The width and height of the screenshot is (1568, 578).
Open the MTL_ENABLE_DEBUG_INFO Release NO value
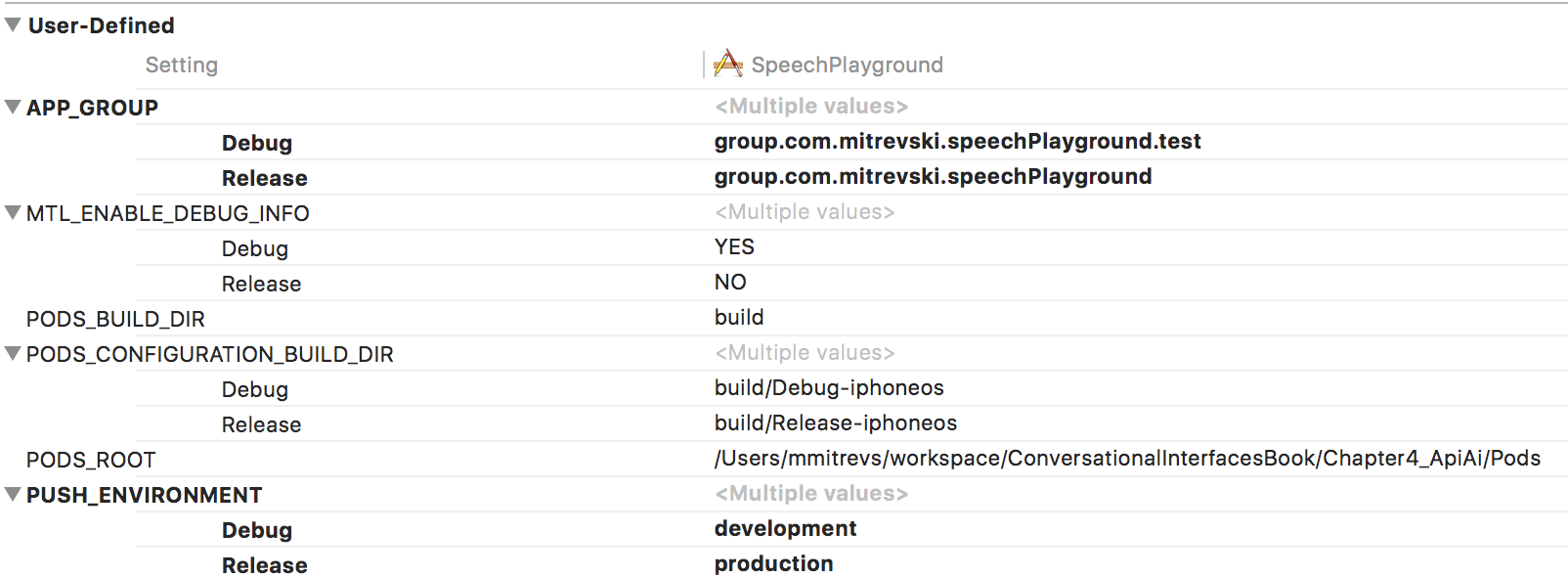click(730, 283)
